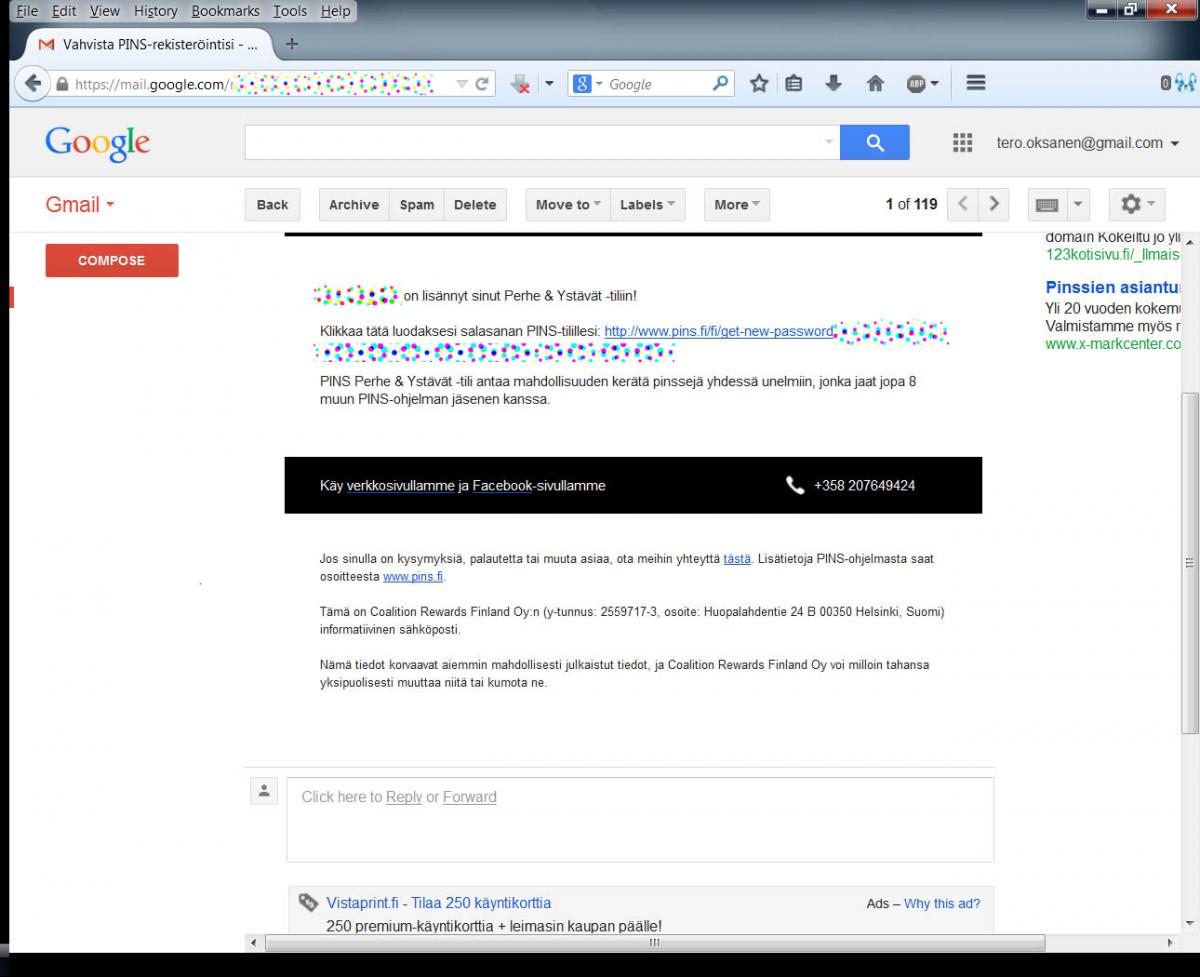Screen dimensions: 1200x977
Task: Open a new tab with the plus button
Action: coord(292,44)
